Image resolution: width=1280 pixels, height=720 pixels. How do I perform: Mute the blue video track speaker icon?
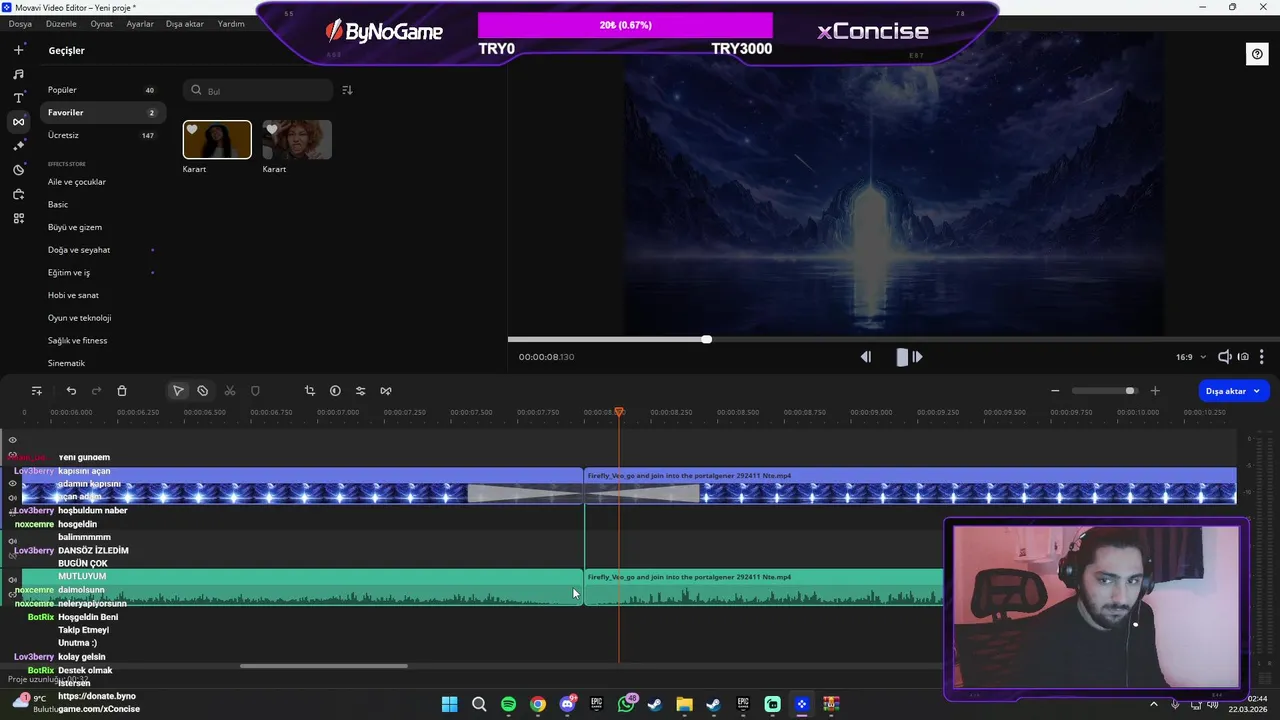pos(13,497)
